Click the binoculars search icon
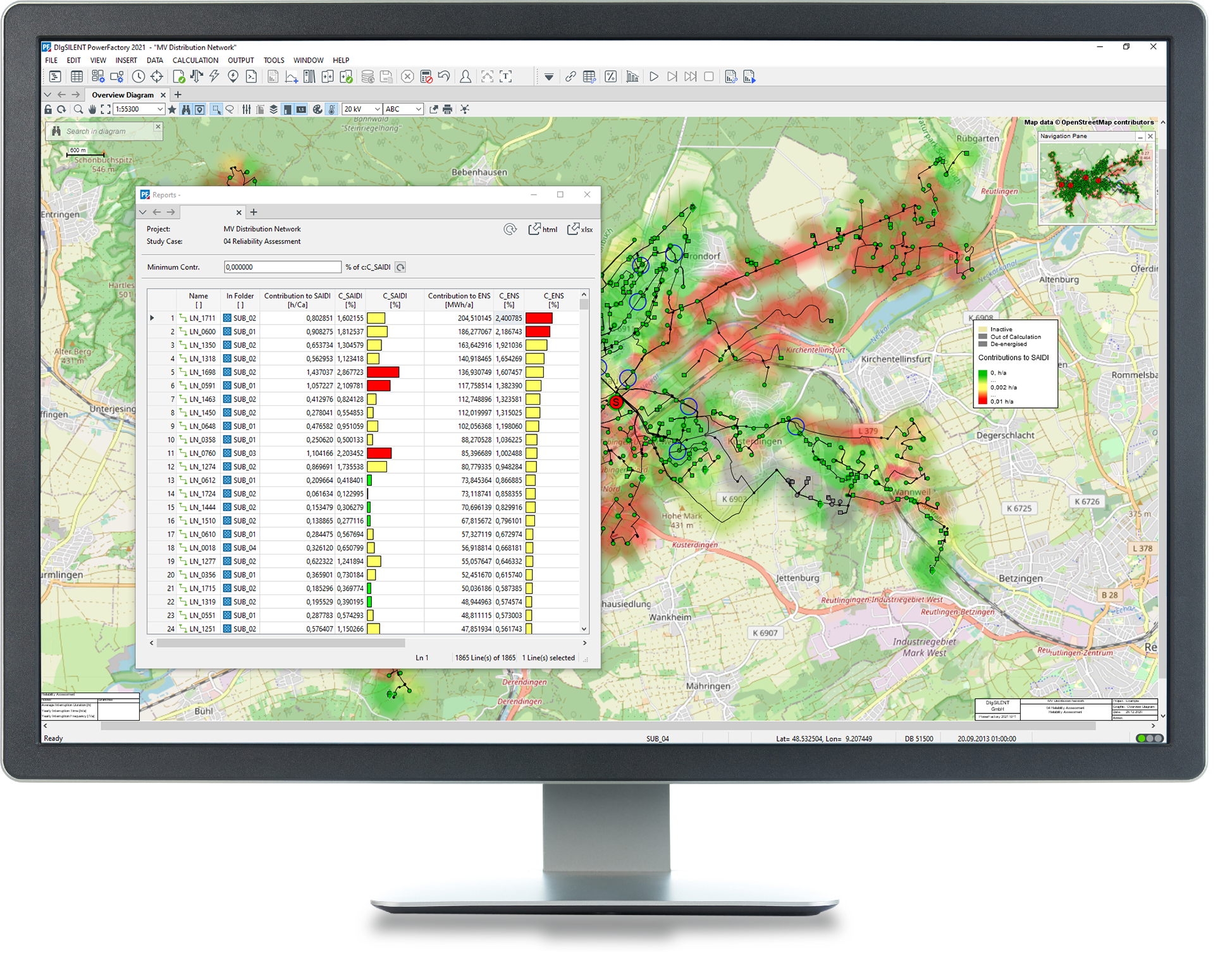 (186, 109)
